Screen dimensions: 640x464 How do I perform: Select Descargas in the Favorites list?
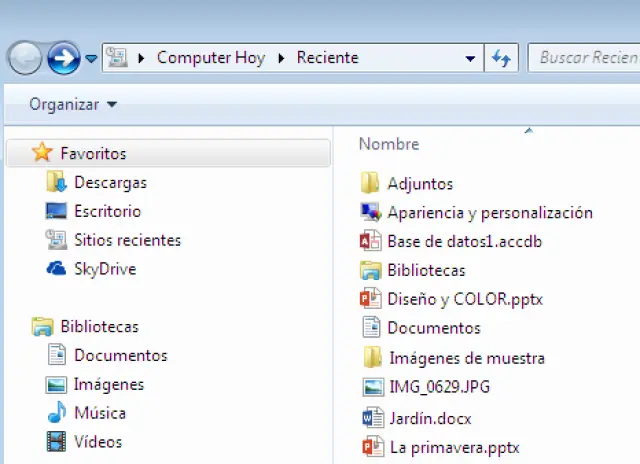click(x=110, y=182)
